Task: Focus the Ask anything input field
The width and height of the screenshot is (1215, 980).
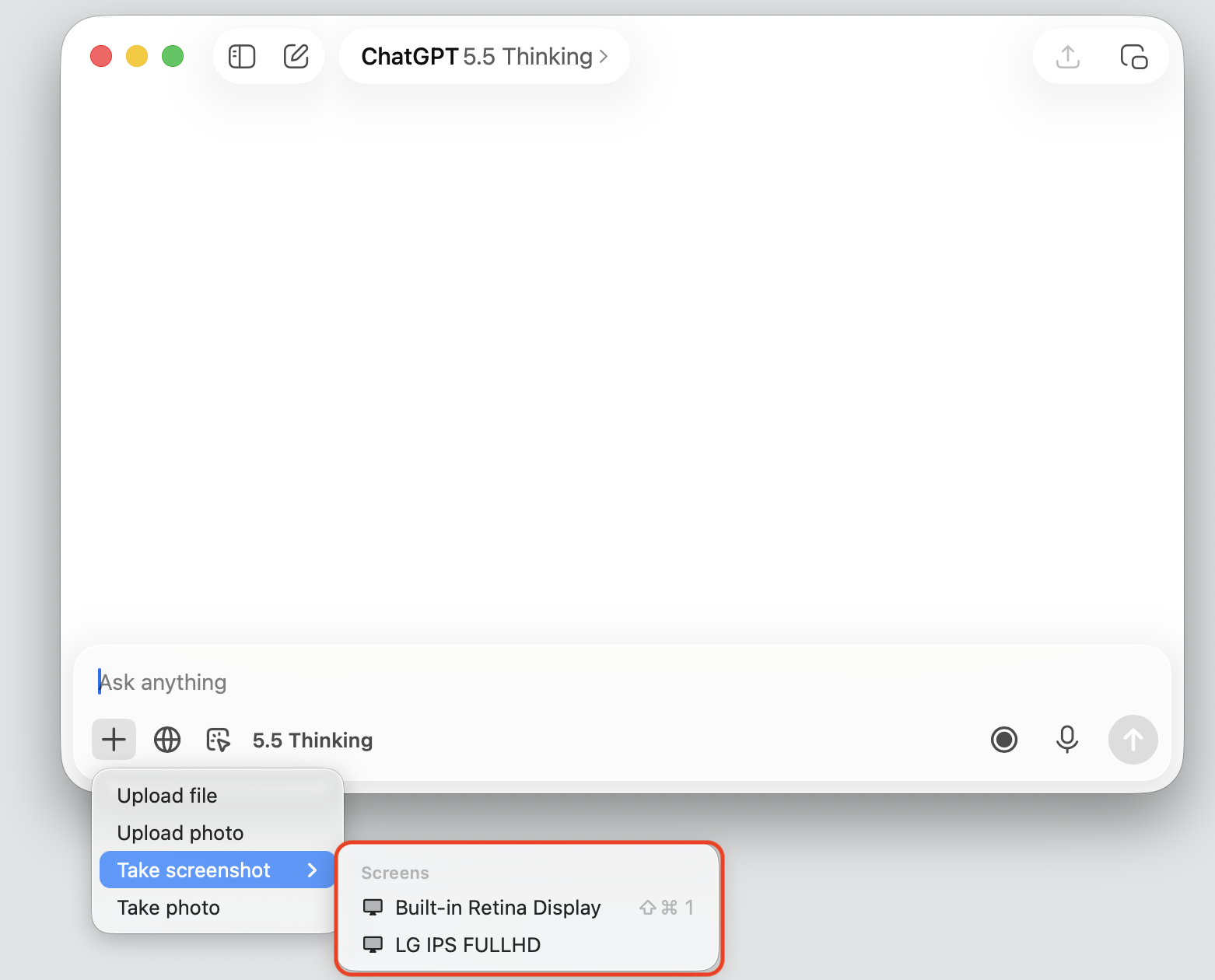Action: [x=622, y=682]
